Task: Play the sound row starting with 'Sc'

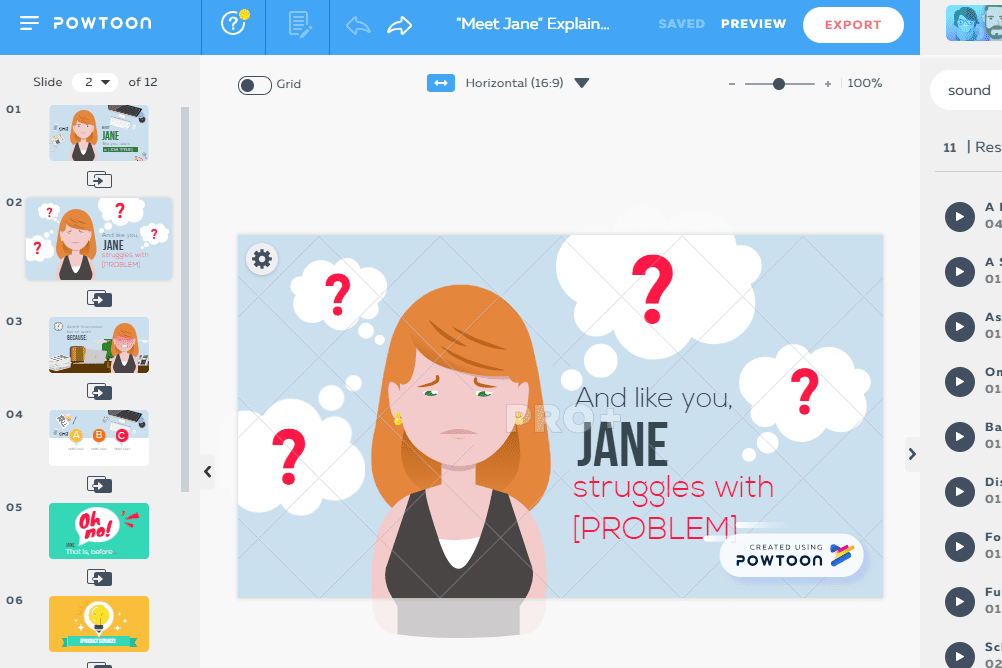Action: [959, 656]
